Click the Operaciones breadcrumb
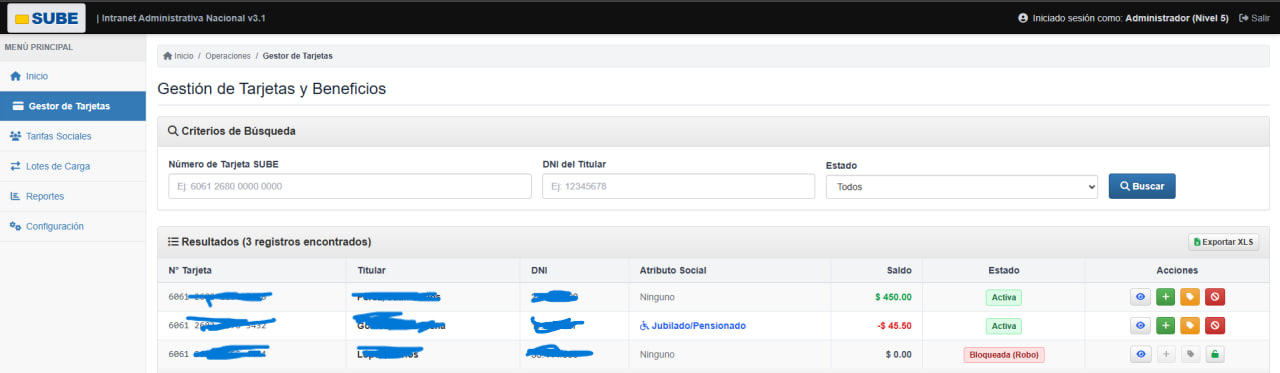Screen dimensions: 1280x373 pos(228,56)
